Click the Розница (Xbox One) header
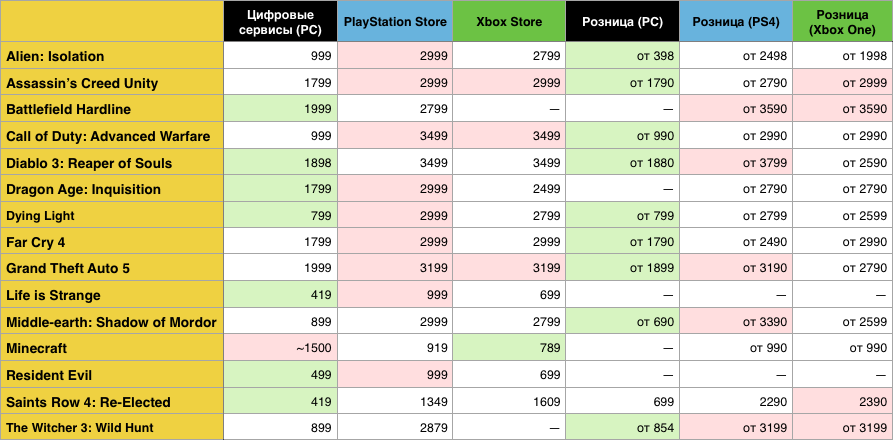 842,21
